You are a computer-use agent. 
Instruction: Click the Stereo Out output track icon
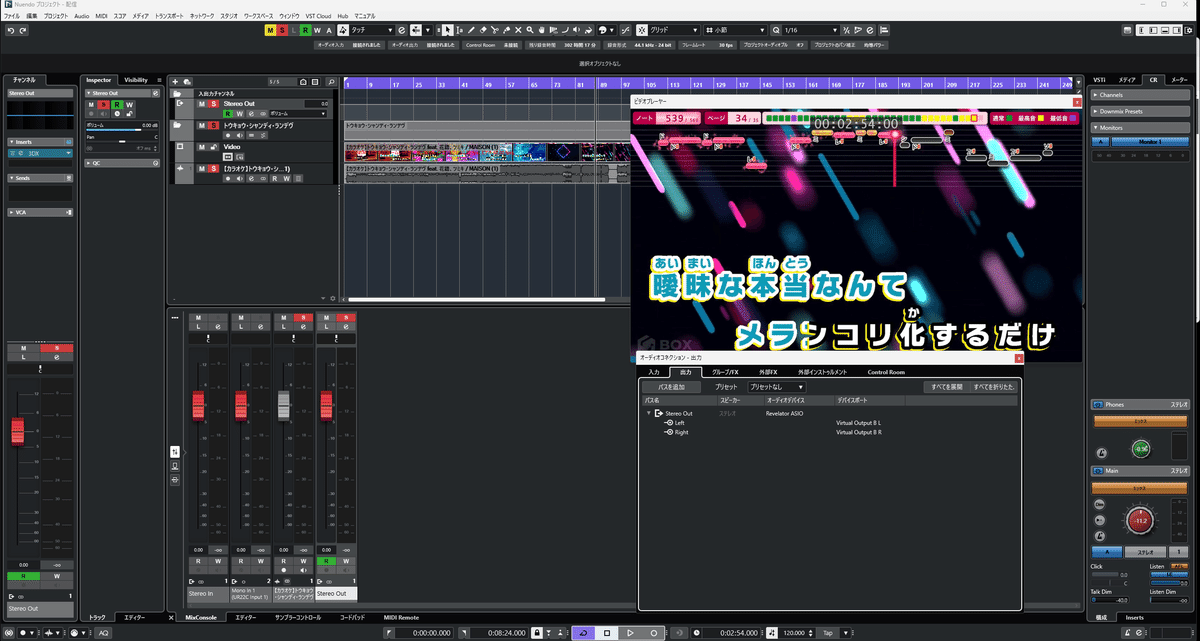click(x=180, y=103)
